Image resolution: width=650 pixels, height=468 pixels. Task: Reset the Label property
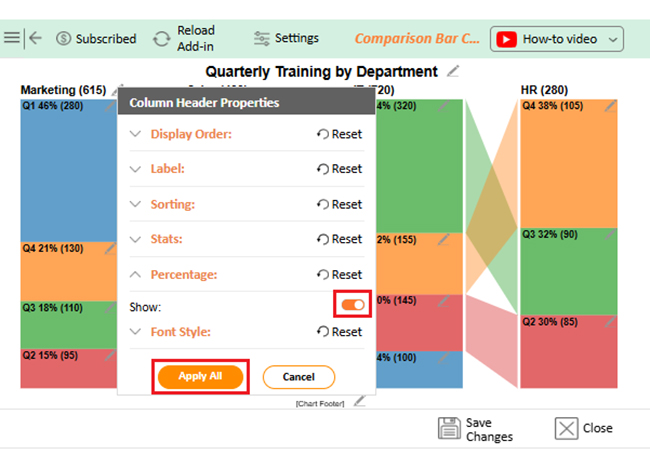click(x=339, y=169)
